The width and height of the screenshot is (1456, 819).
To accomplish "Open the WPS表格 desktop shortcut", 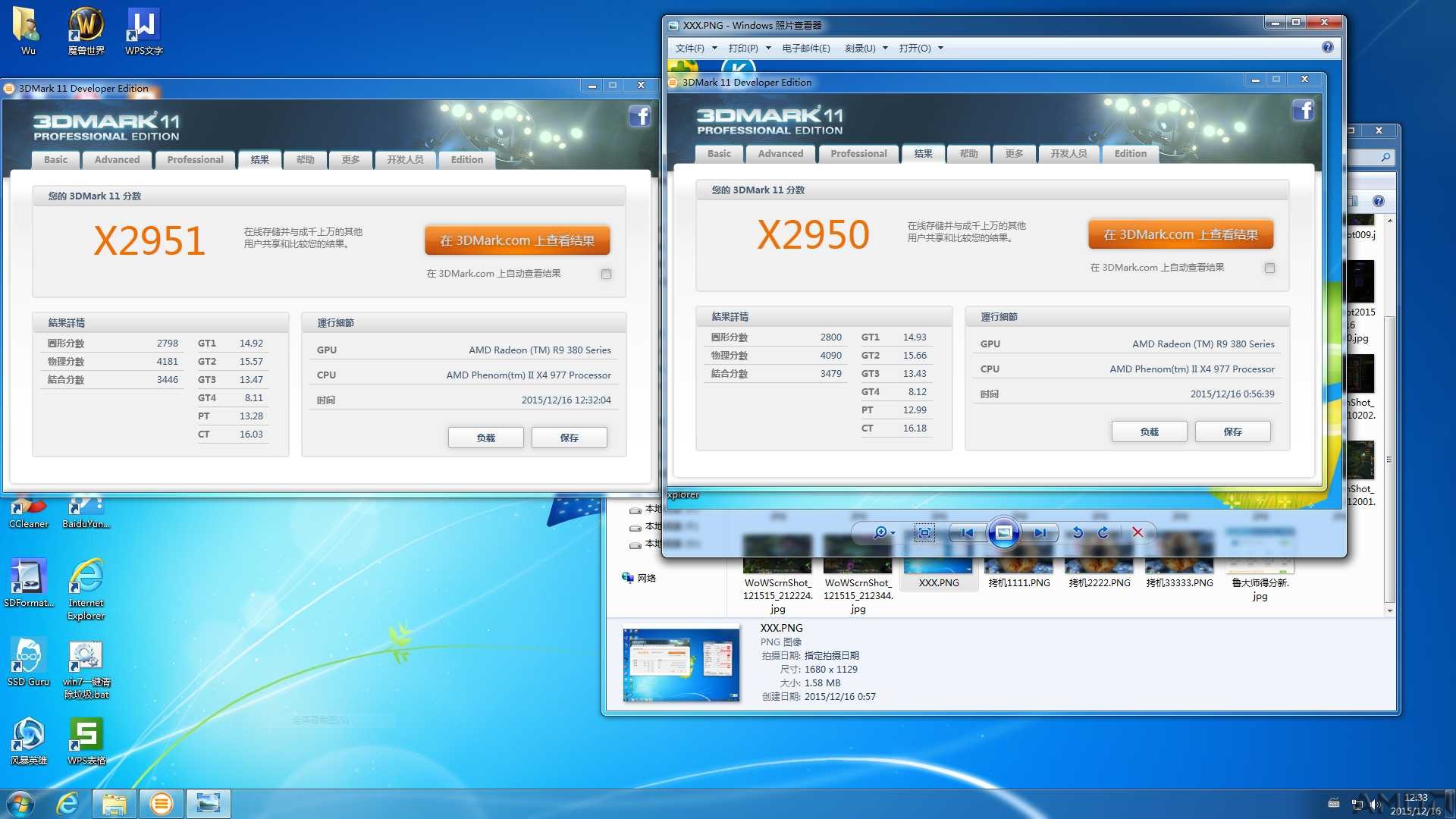I will (x=86, y=741).
